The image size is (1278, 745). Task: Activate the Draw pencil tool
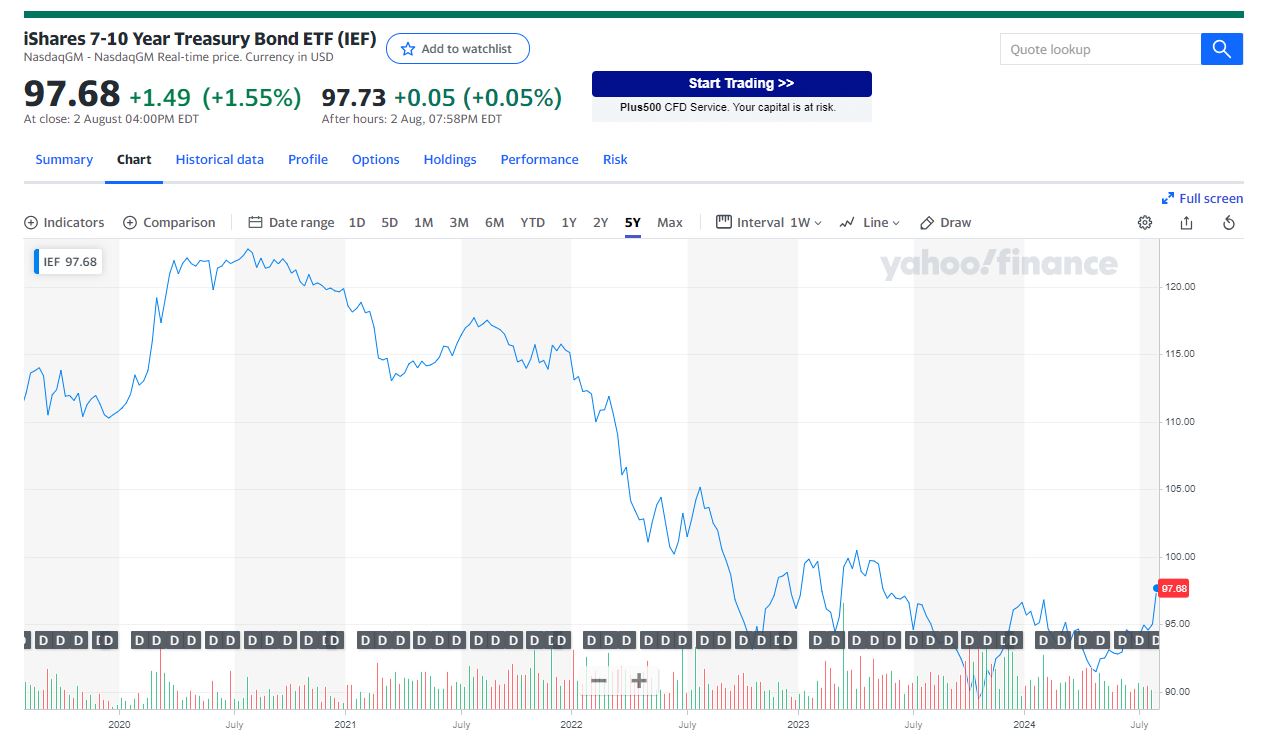coord(945,223)
